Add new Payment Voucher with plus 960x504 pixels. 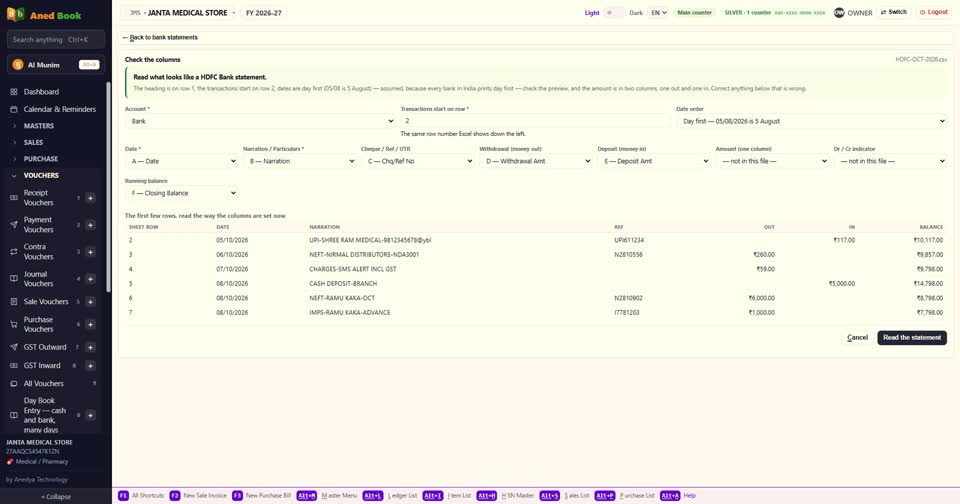[x=90, y=225]
